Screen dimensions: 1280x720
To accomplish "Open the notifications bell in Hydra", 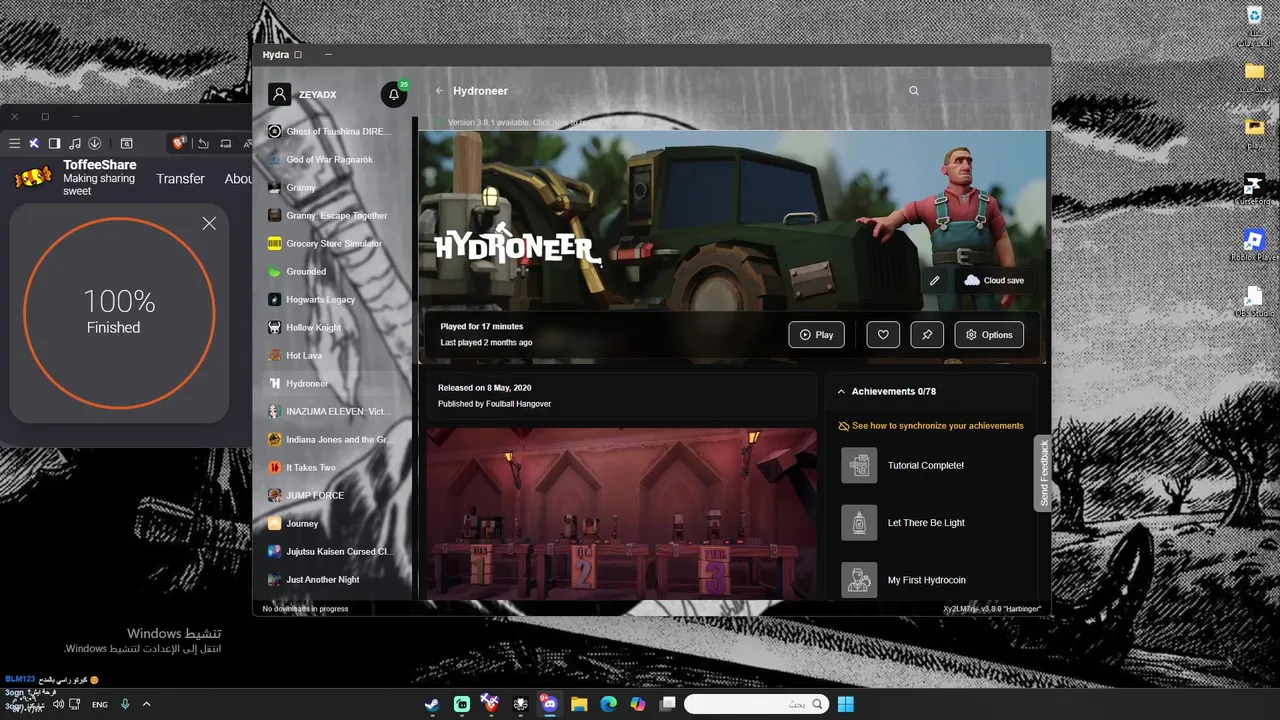I will coord(394,95).
